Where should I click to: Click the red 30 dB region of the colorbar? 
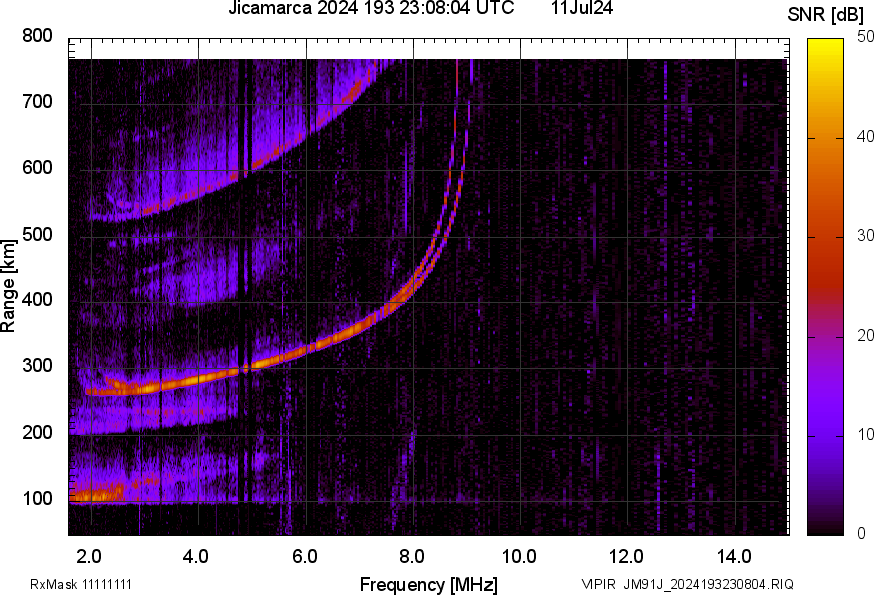tap(826, 238)
